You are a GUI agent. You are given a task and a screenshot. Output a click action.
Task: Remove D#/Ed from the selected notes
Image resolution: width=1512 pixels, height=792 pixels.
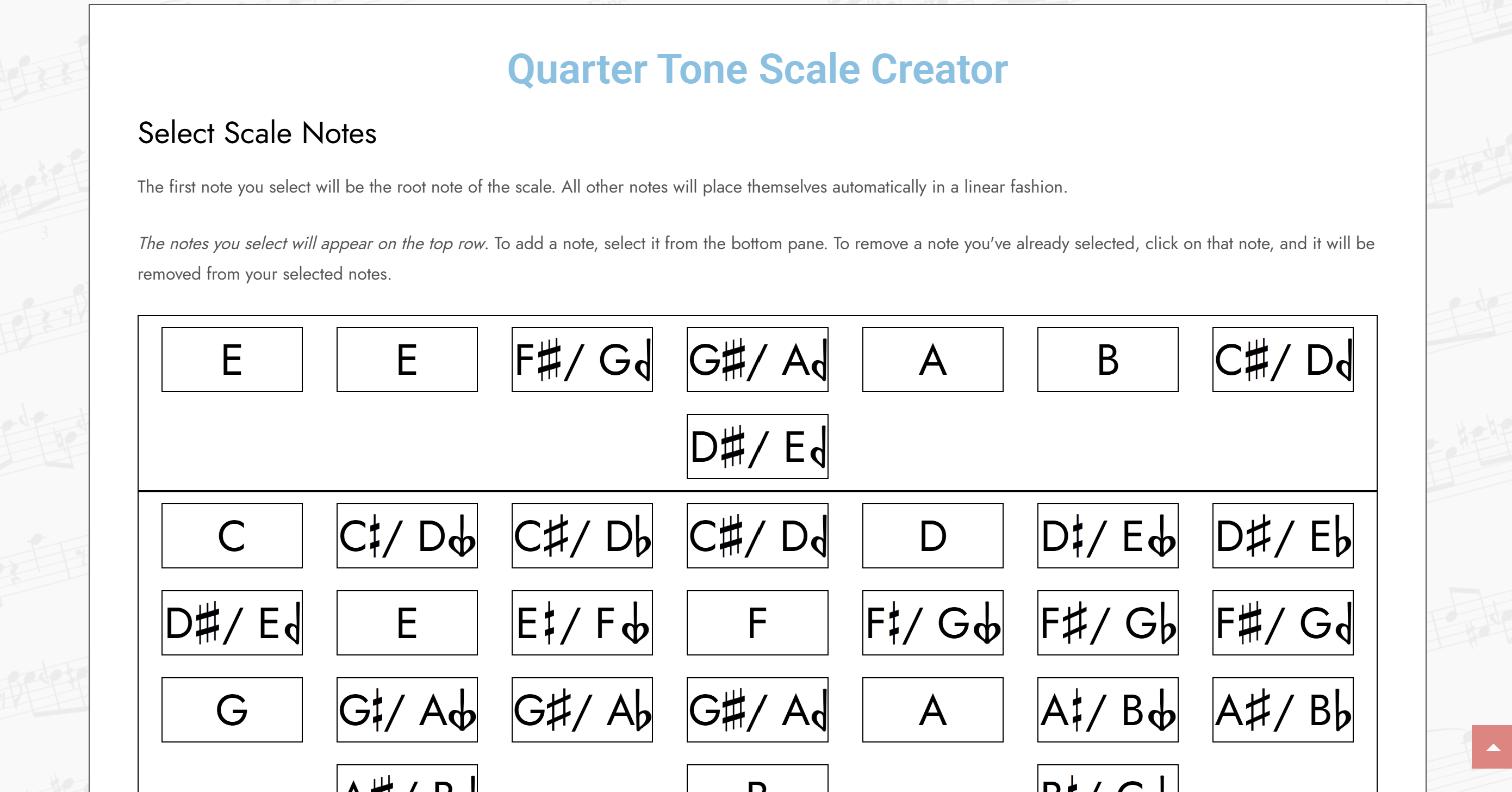(x=757, y=447)
